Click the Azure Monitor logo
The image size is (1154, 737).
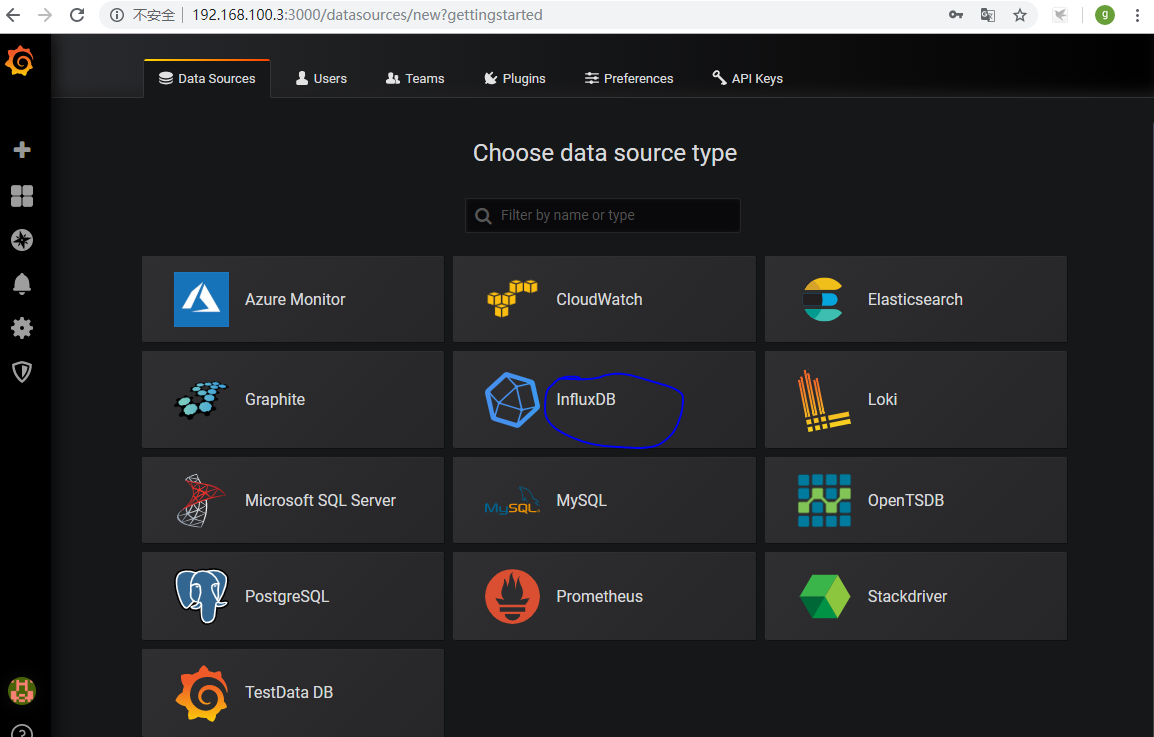tap(201, 299)
